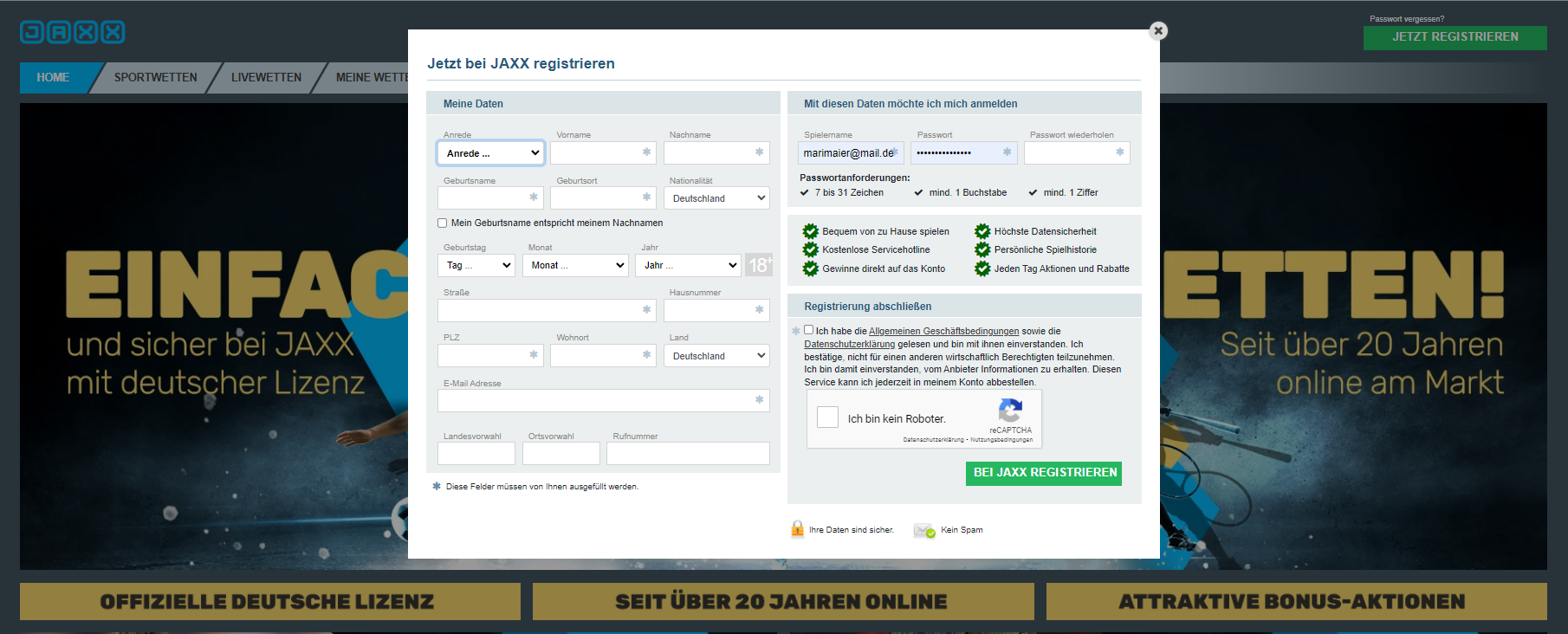Open the Allgemeinen Geschäftsbedingungen link
Screen dimensions: 1568x634
tap(944, 331)
